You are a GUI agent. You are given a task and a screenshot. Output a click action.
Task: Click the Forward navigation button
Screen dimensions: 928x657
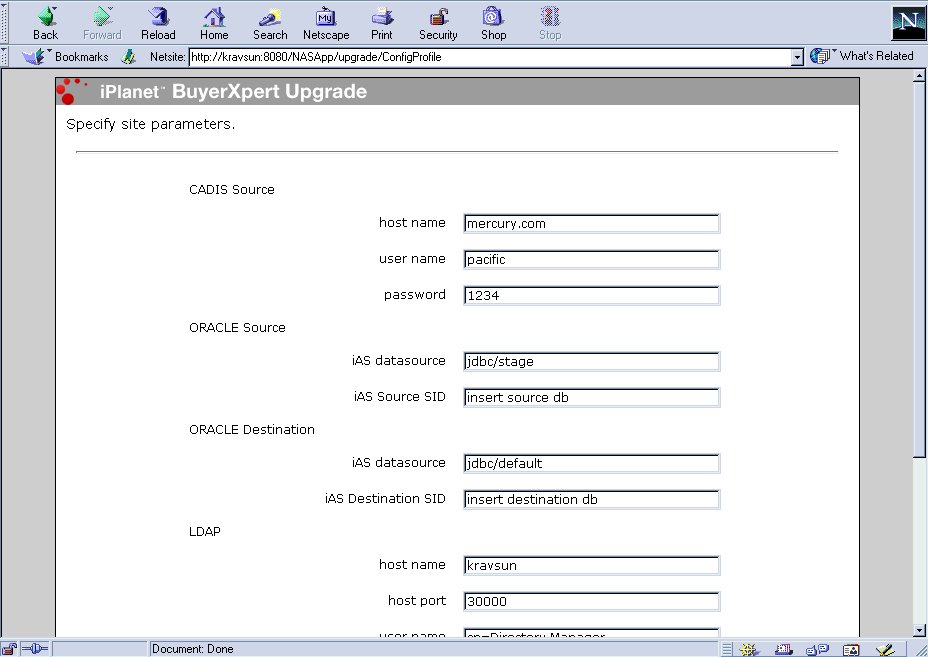coord(102,24)
